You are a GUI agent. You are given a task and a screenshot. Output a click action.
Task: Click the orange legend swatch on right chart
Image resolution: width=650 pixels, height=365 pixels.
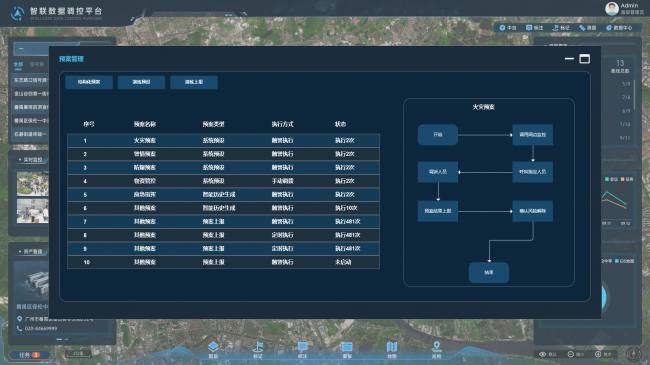coord(623,179)
